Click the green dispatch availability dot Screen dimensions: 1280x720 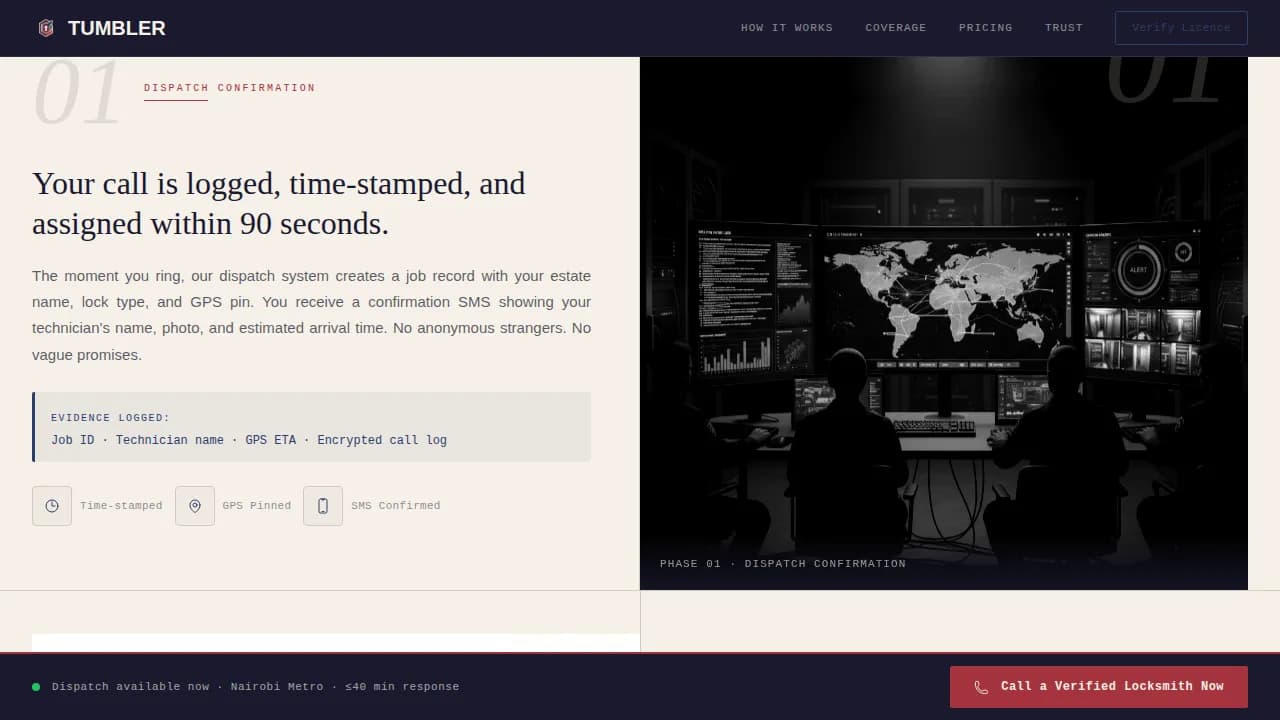tap(36, 687)
